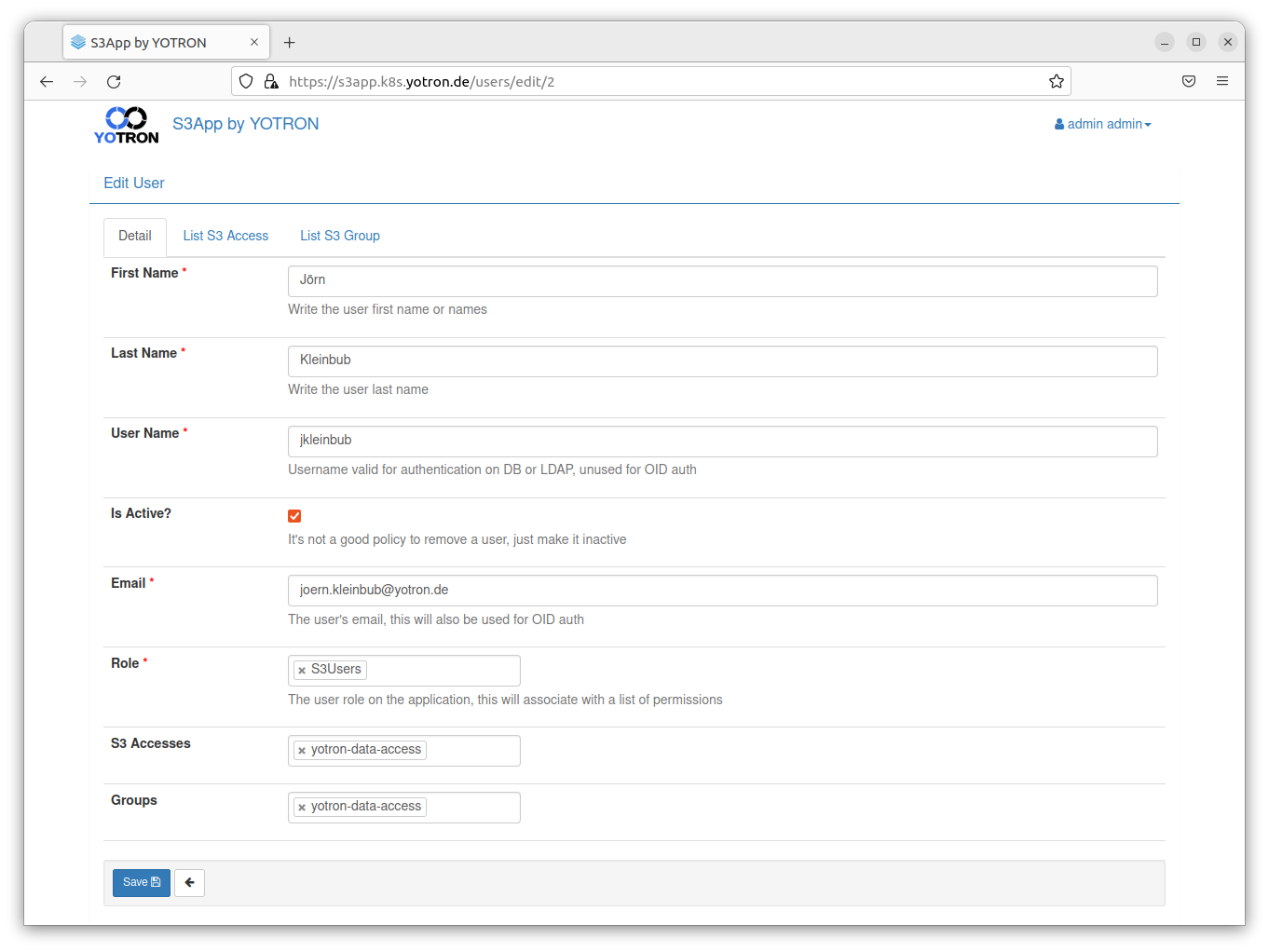The width and height of the screenshot is (1269, 952).
Task: Focus the browser URL address bar
Action: 652,82
